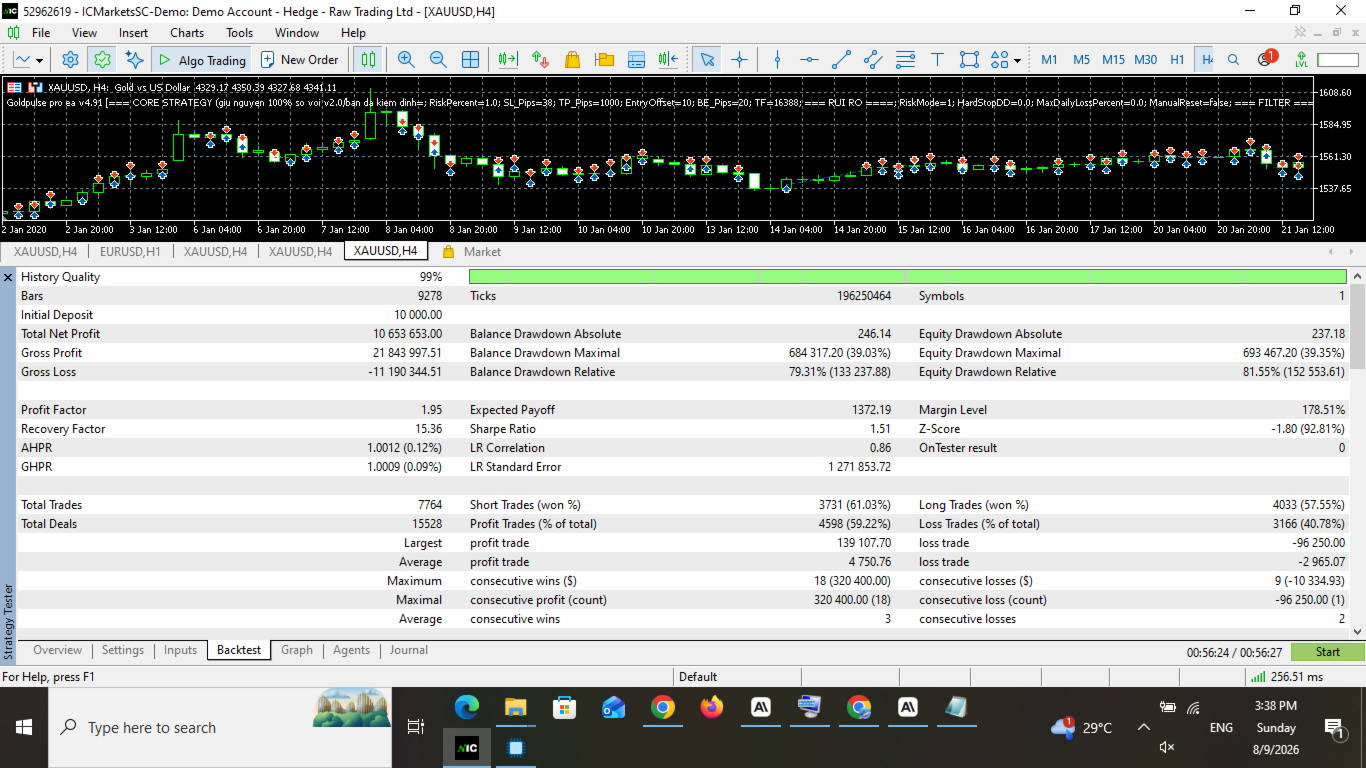The height and width of the screenshot is (768, 1366).
Task: Zoom out on the chart
Action: pos(438,59)
